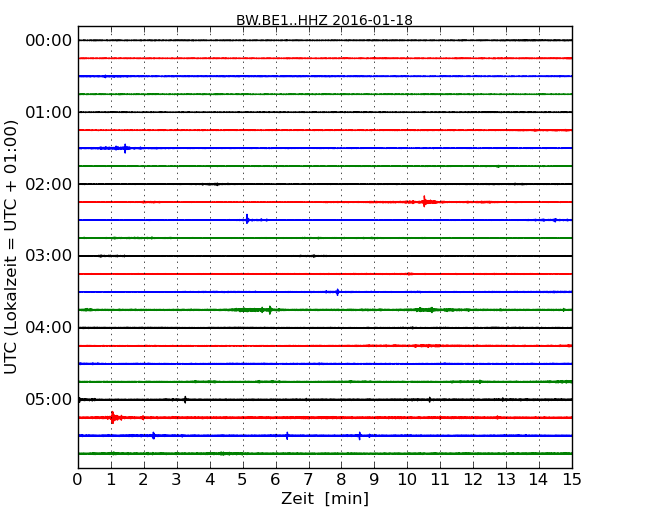Pick the blue spike near minute 5 on 02:30 trace
Screen dimensions: 650x520
[x=247, y=219]
